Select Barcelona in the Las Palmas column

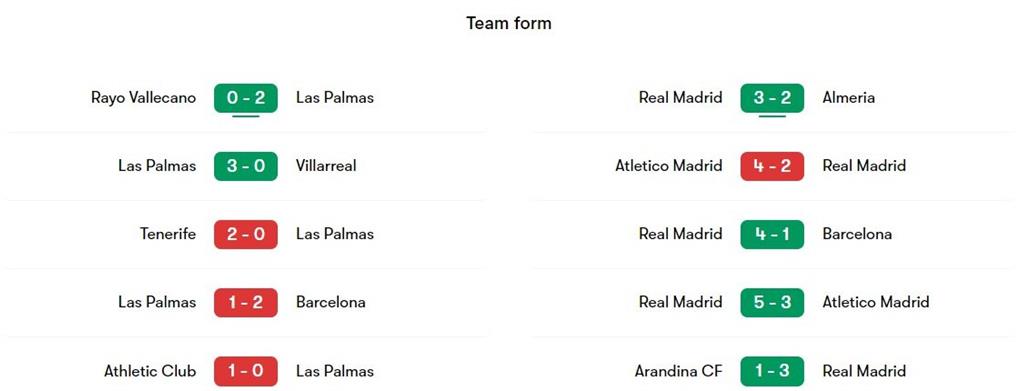[330, 302]
